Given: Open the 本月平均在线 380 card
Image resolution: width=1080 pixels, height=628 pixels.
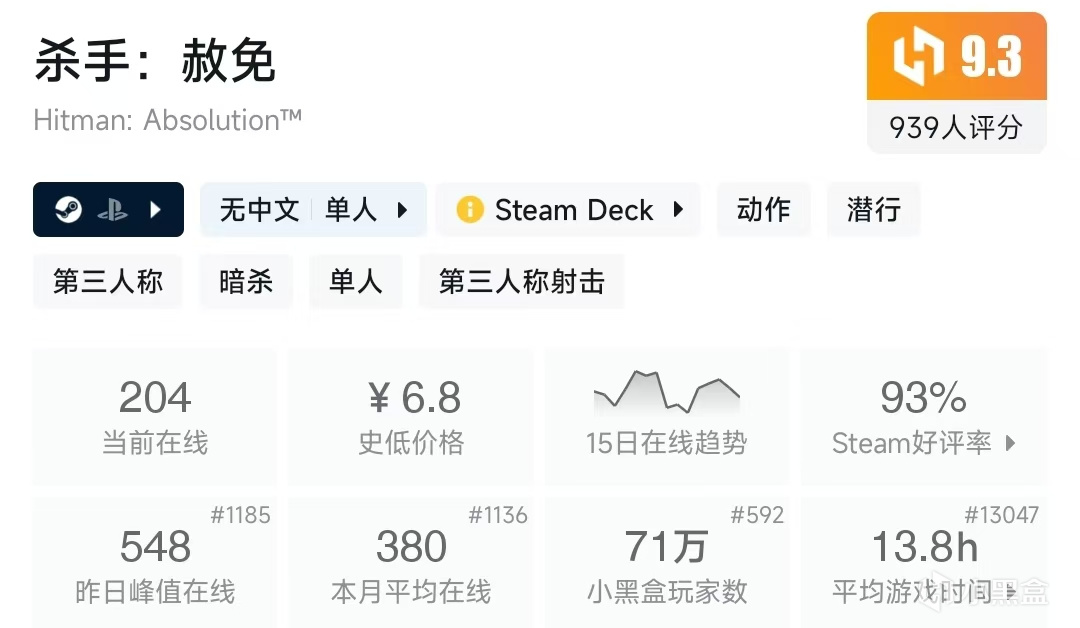Looking at the screenshot, I should pyautogui.click(x=411, y=562).
